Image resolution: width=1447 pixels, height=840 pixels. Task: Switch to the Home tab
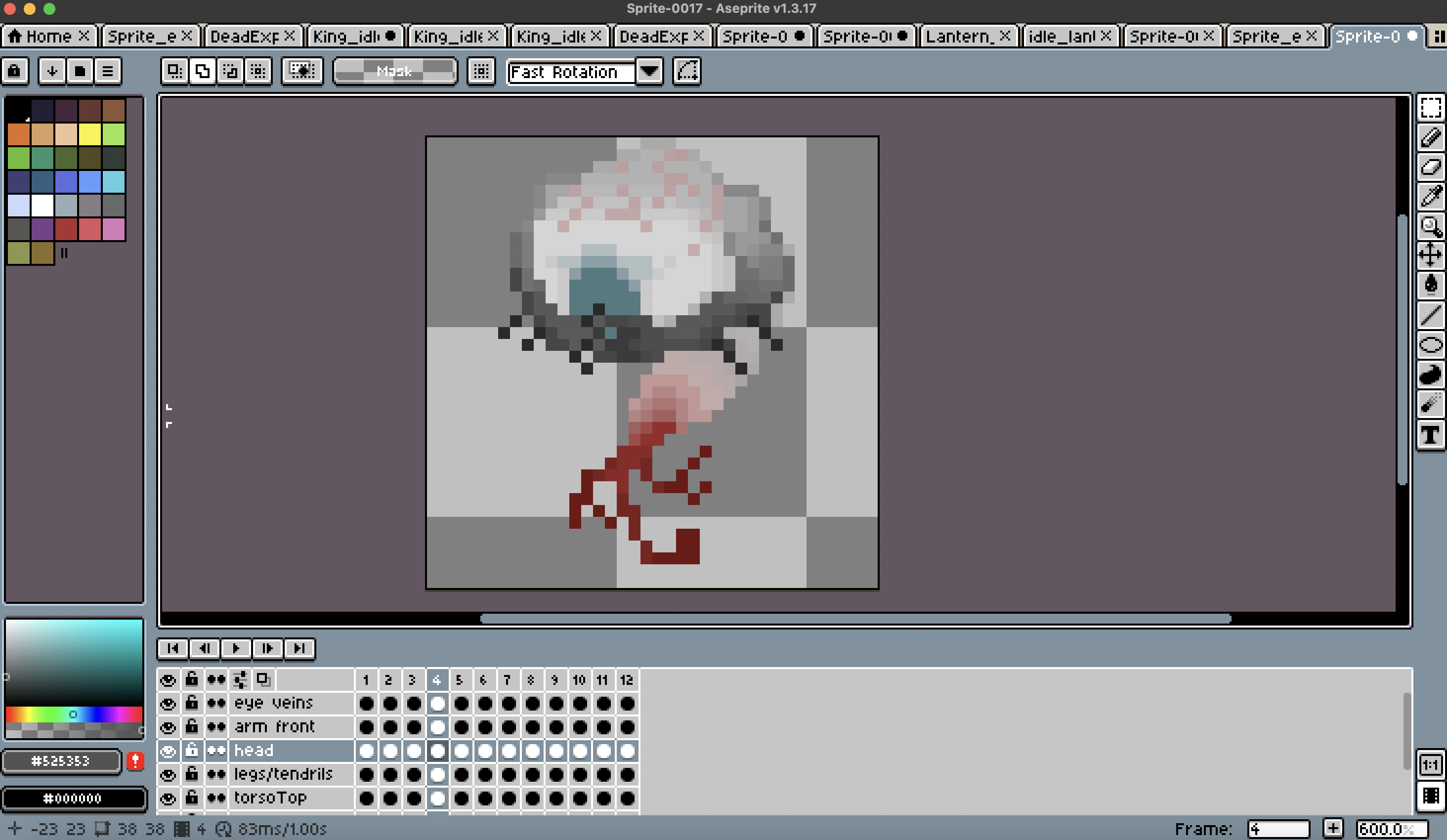click(49, 36)
